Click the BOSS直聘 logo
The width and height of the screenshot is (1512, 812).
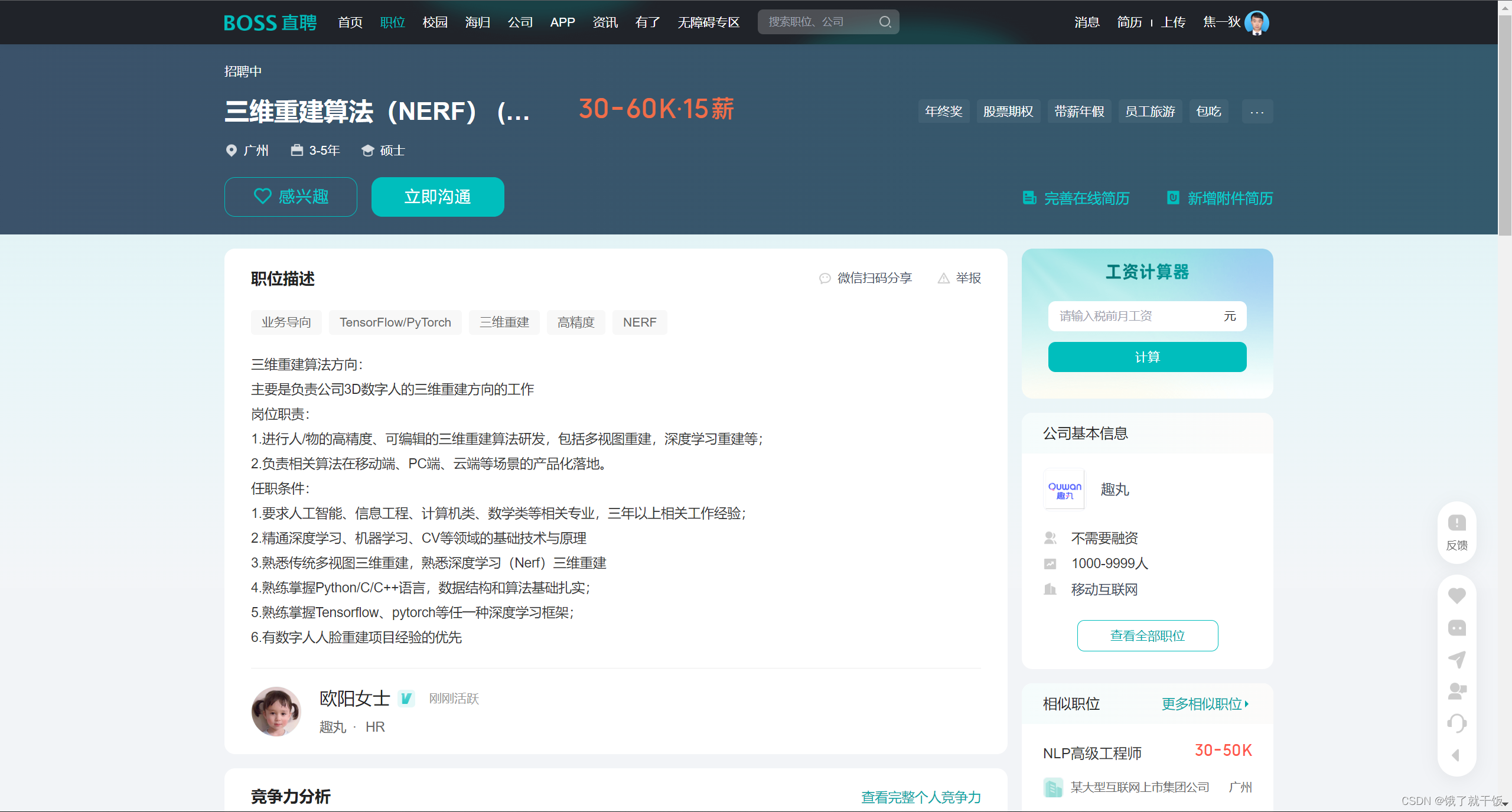click(270, 22)
